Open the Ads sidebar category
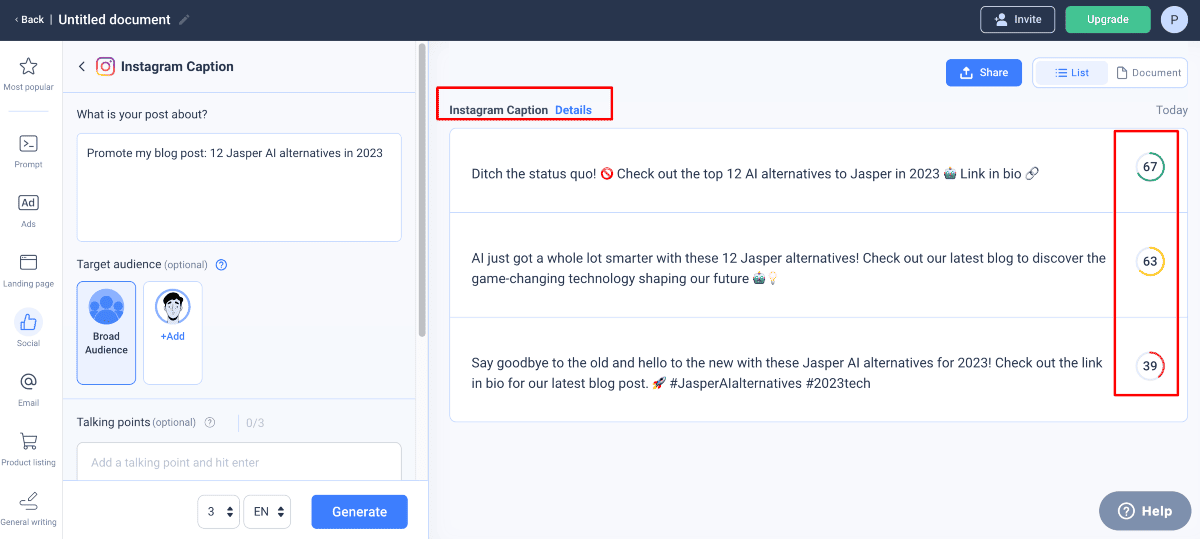 point(28,203)
